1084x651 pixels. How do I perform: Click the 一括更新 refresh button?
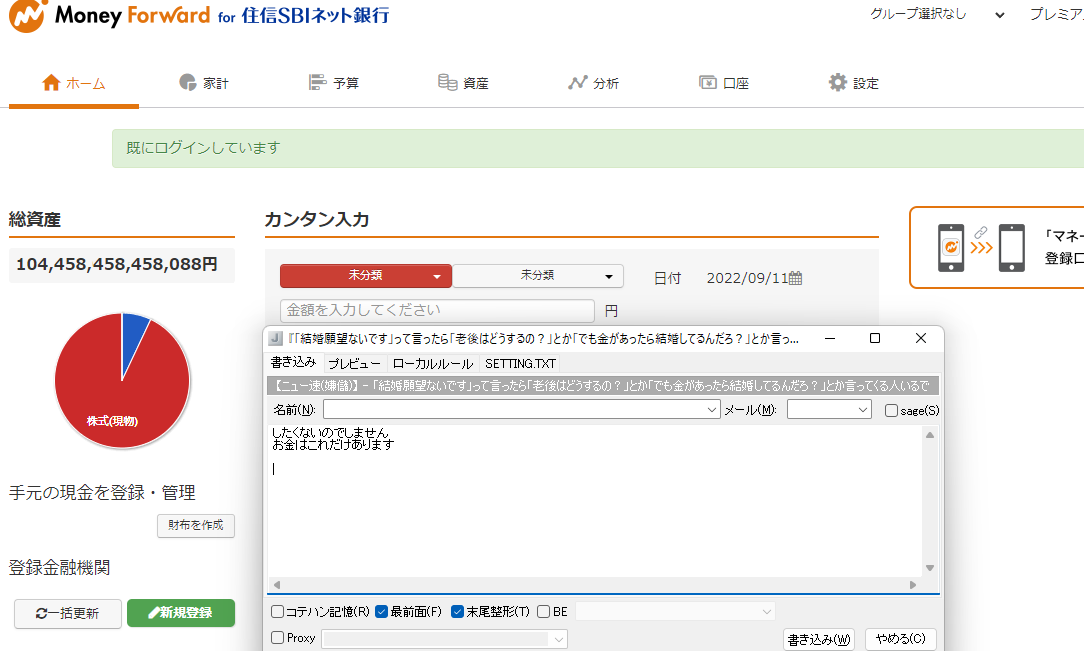pos(68,613)
